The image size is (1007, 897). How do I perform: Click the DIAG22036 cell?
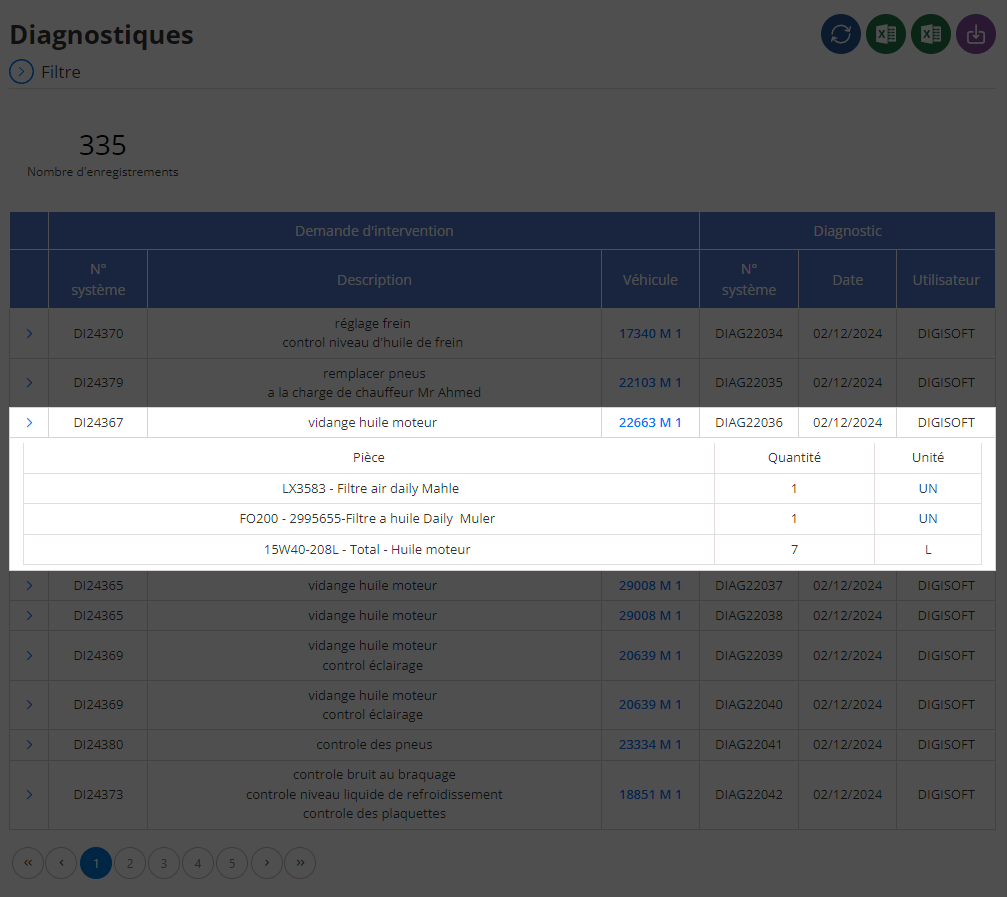(749, 422)
